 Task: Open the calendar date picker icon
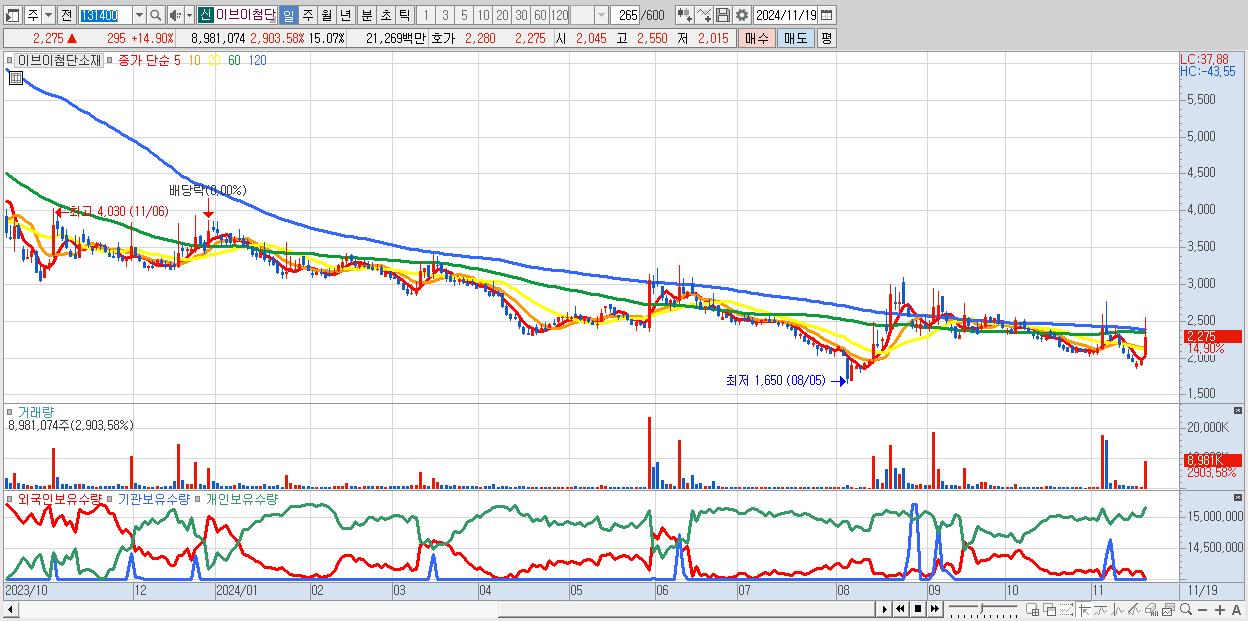(x=826, y=15)
